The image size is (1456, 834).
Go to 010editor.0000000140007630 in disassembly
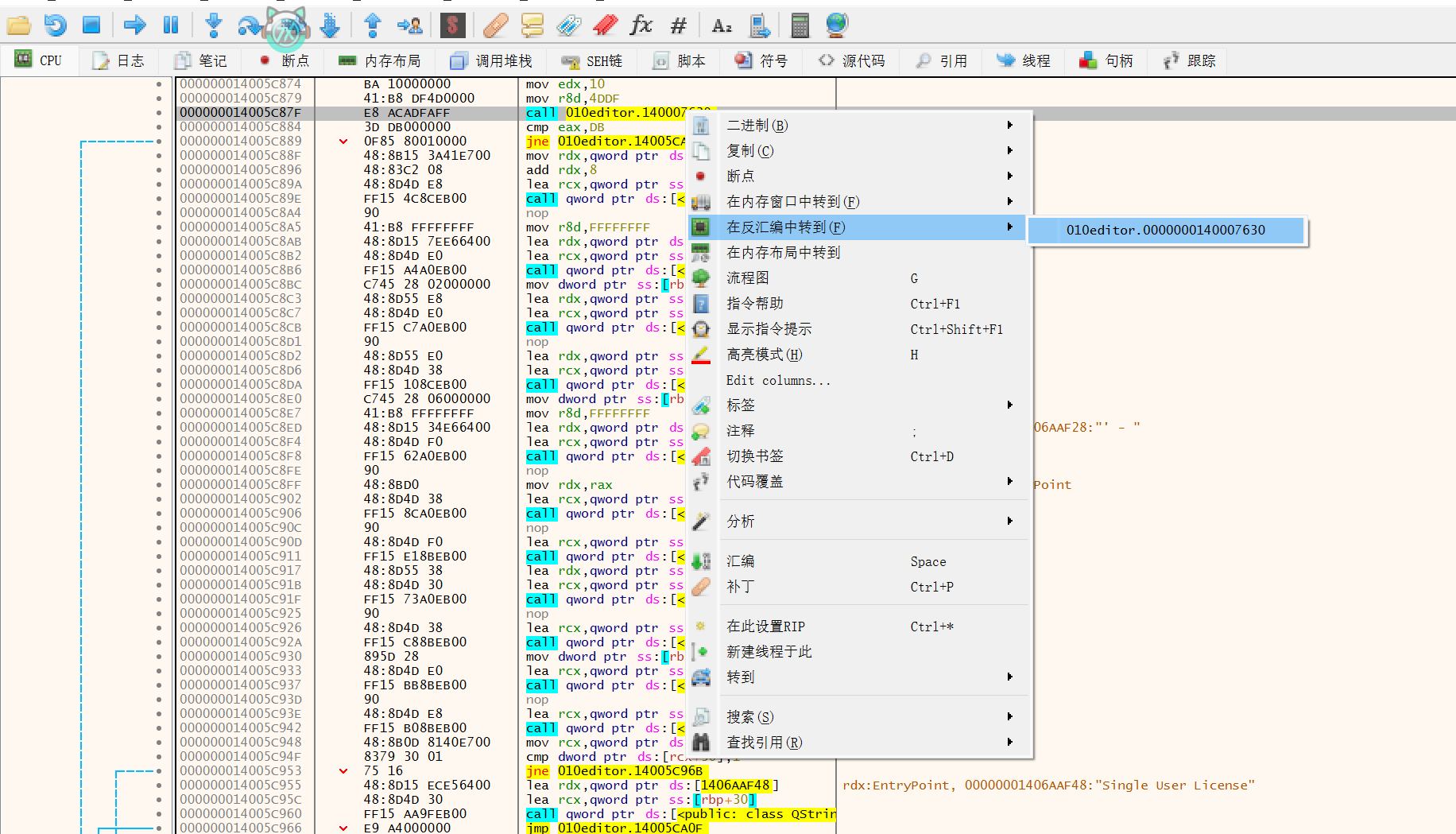click(x=1165, y=231)
